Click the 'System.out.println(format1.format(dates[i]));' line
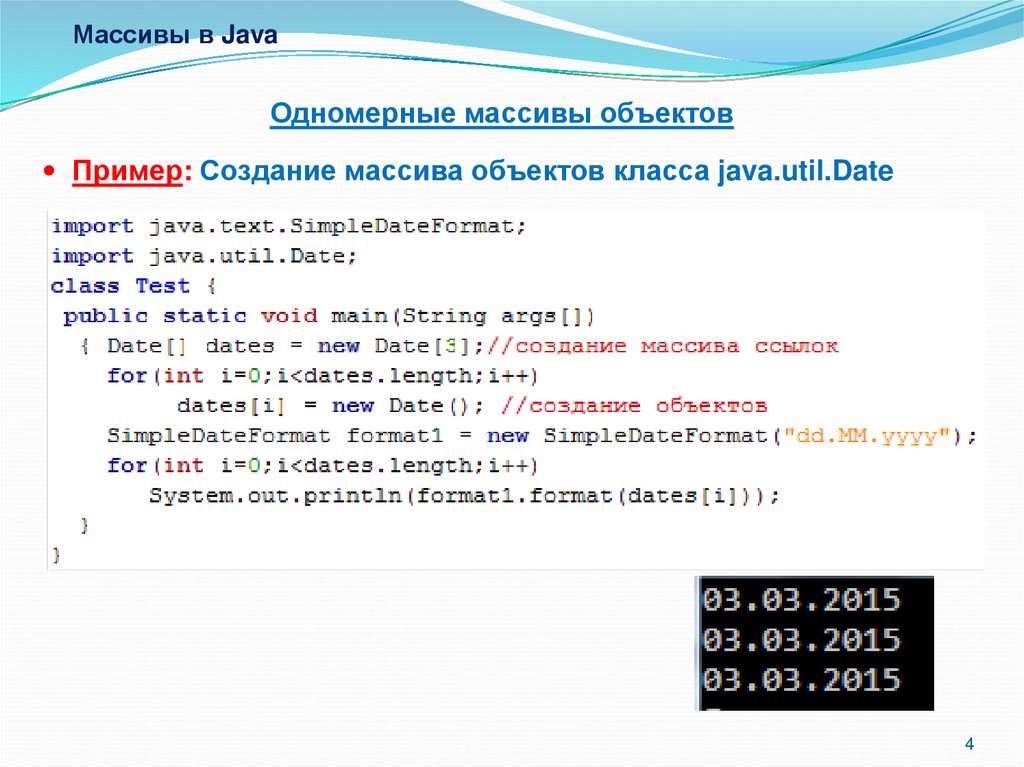This screenshot has width=1024, height=767. [464, 496]
